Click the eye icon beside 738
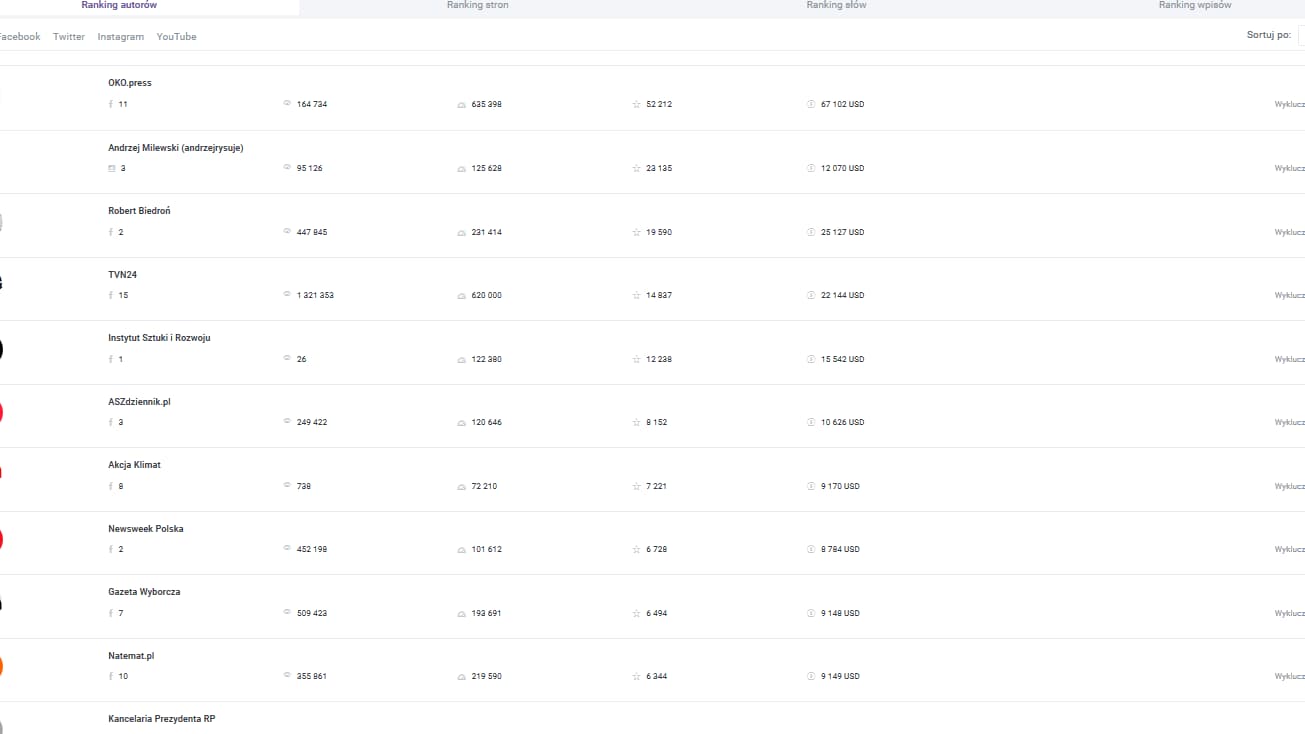The image size is (1305, 734). click(287, 486)
